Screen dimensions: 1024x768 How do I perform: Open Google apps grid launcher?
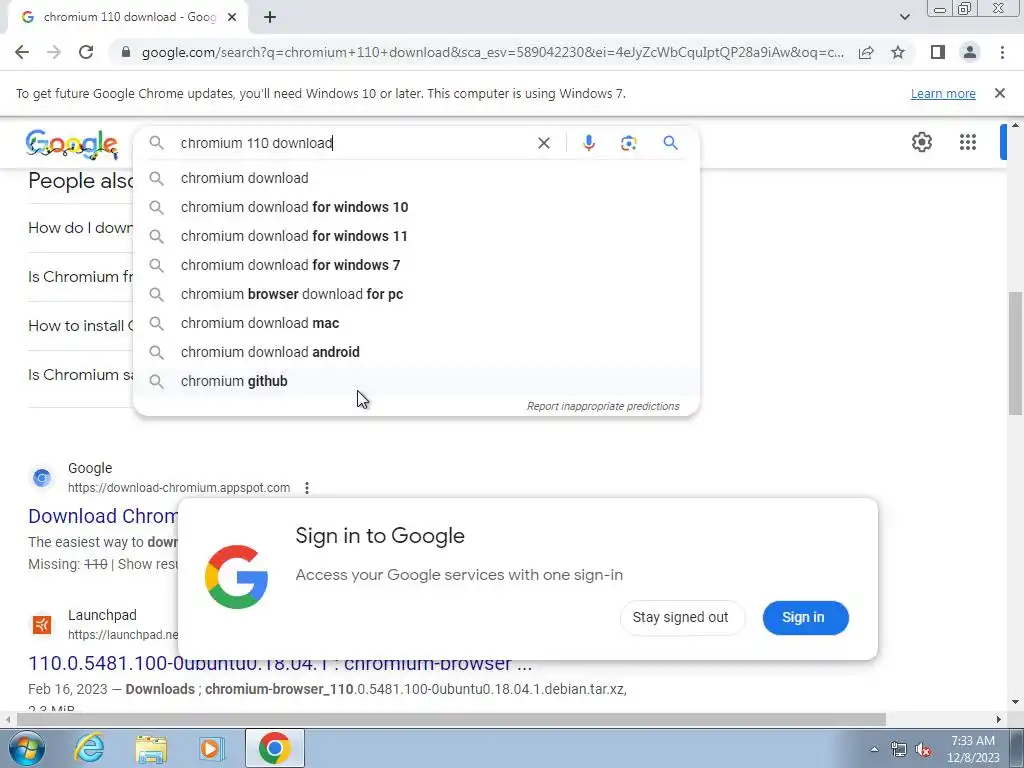tap(967, 142)
